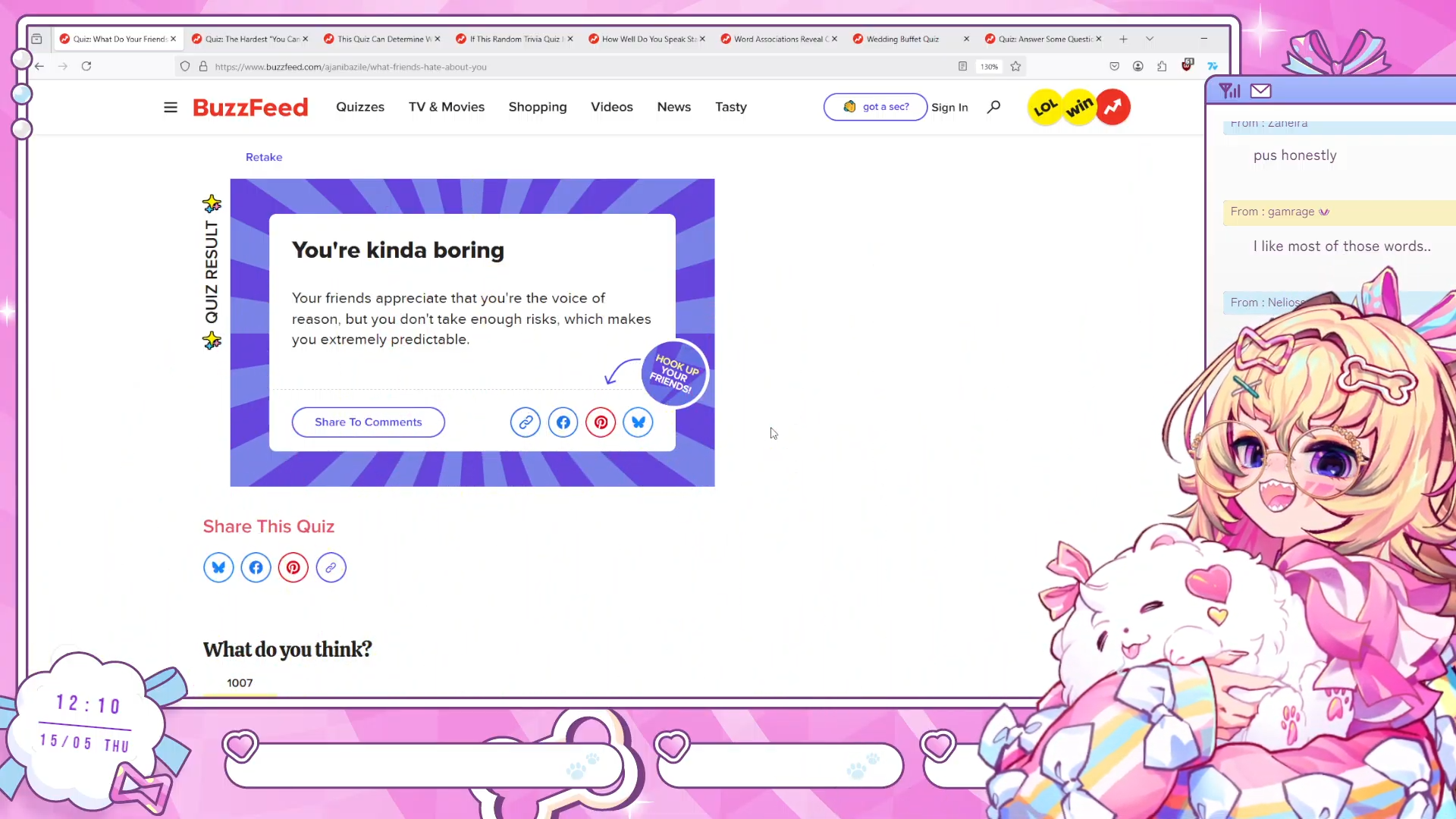Viewport: 1456px width, 819px height.
Task: Share result on Facebook in result card
Action: [x=563, y=422]
